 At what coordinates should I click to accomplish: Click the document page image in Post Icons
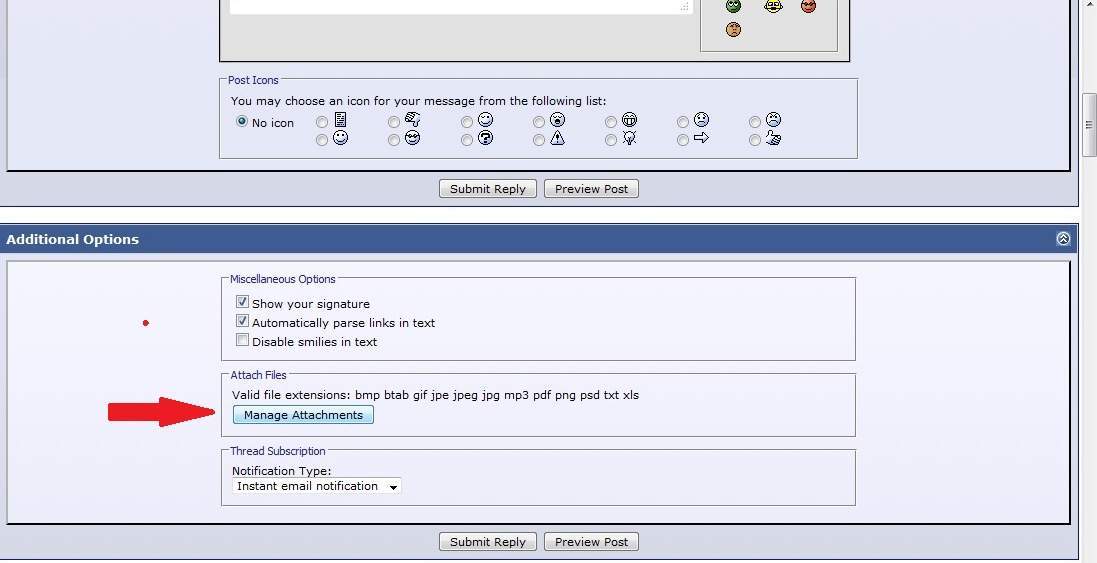click(341, 120)
